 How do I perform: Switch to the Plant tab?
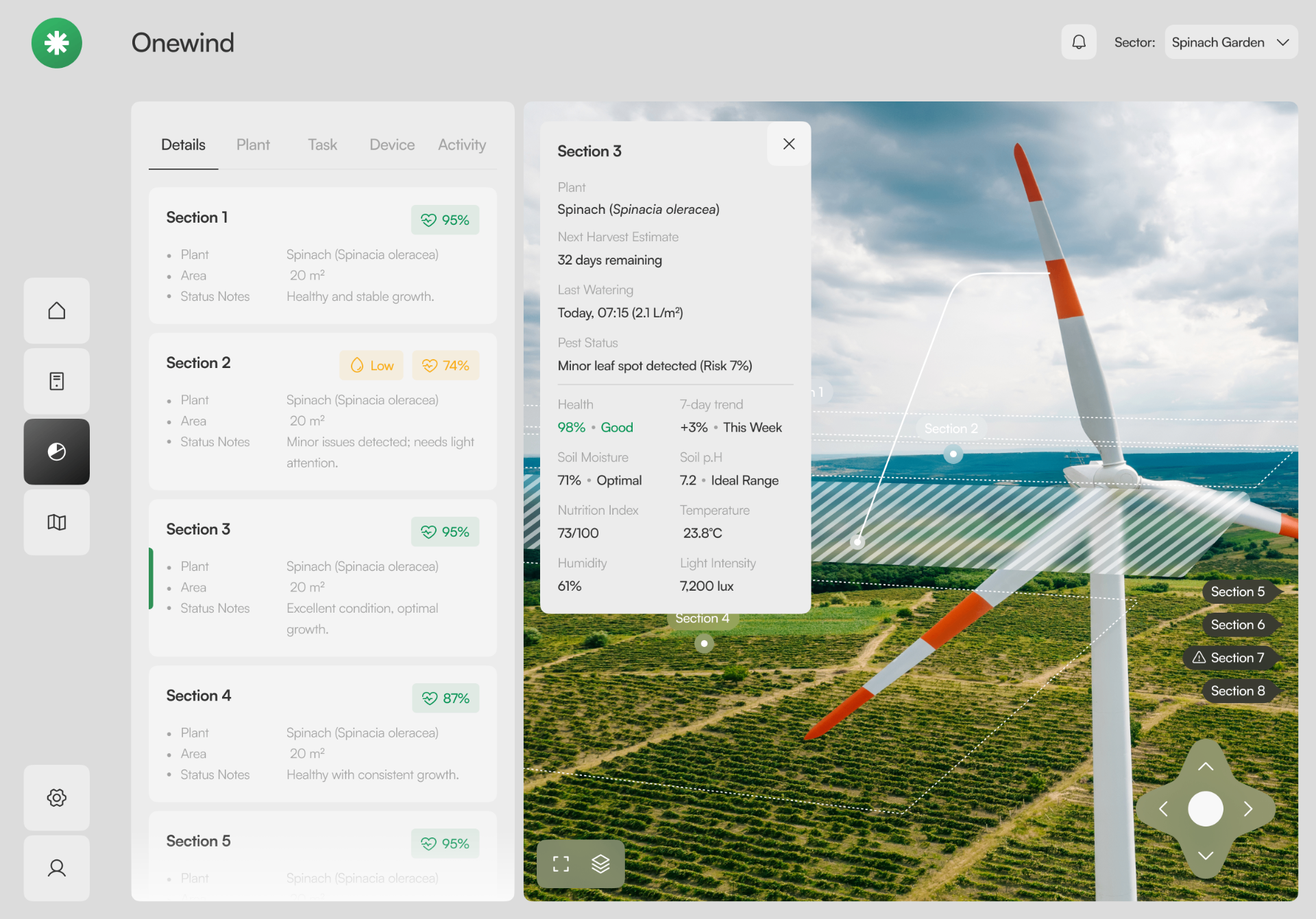pos(253,145)
